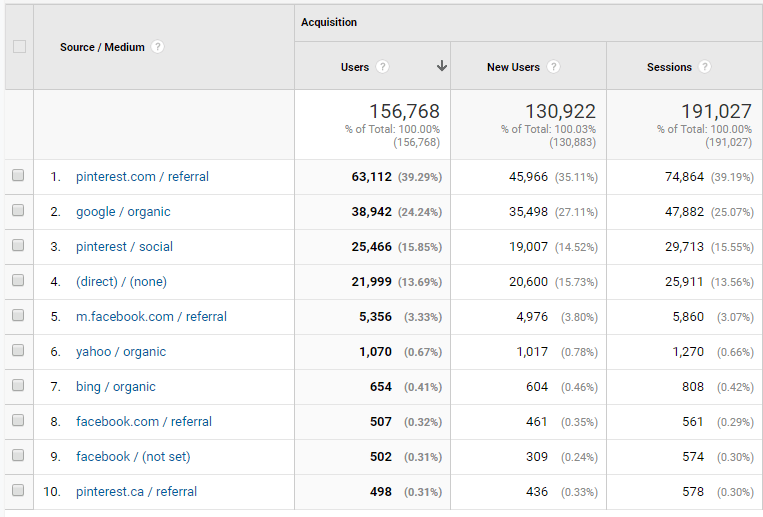Click the Users column sort arrow
Image resolution: width=763 pixels, height=517 pixels.
[x=441, y=66]
